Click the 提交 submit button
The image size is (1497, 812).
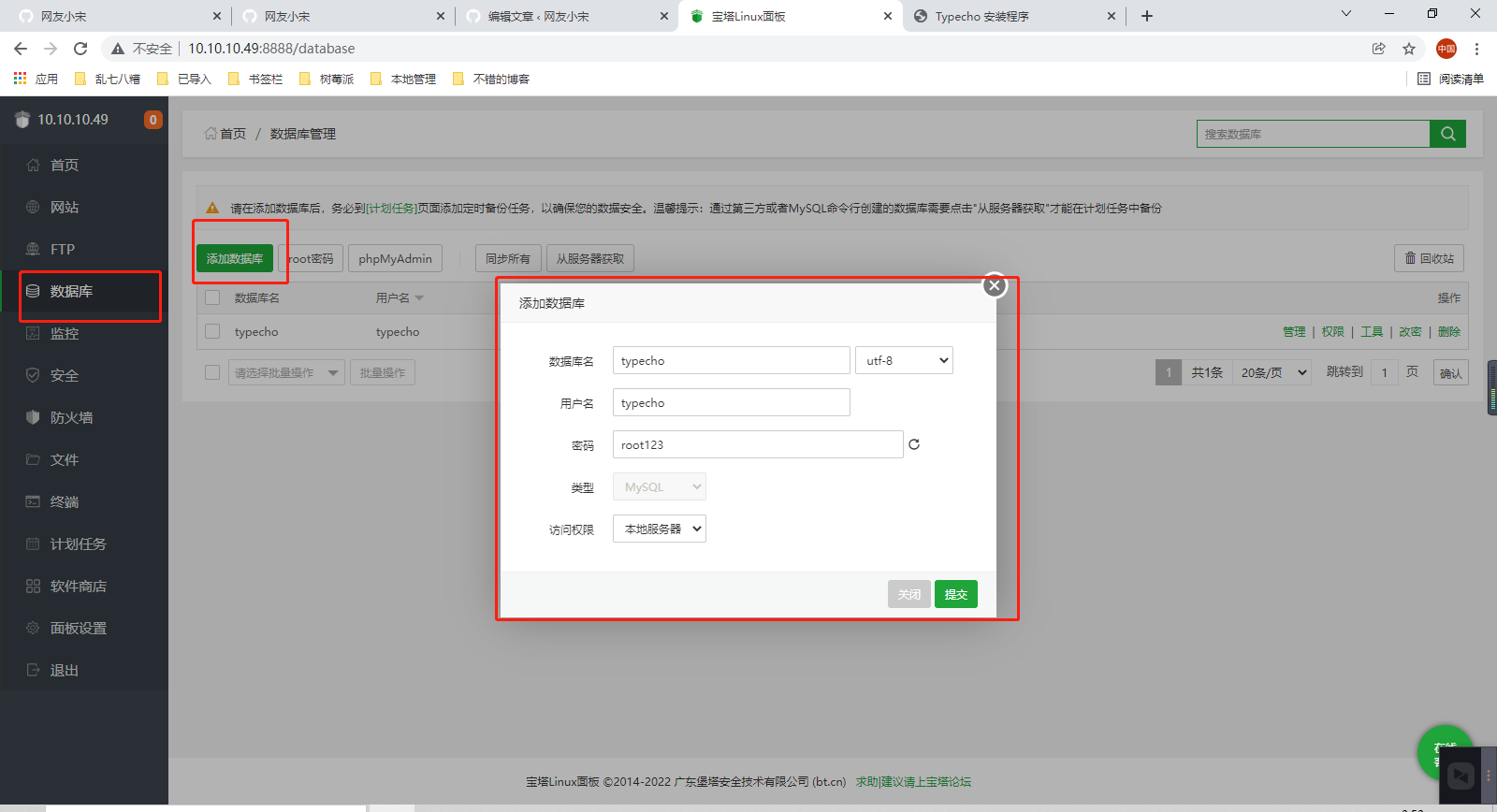point(956,594)
